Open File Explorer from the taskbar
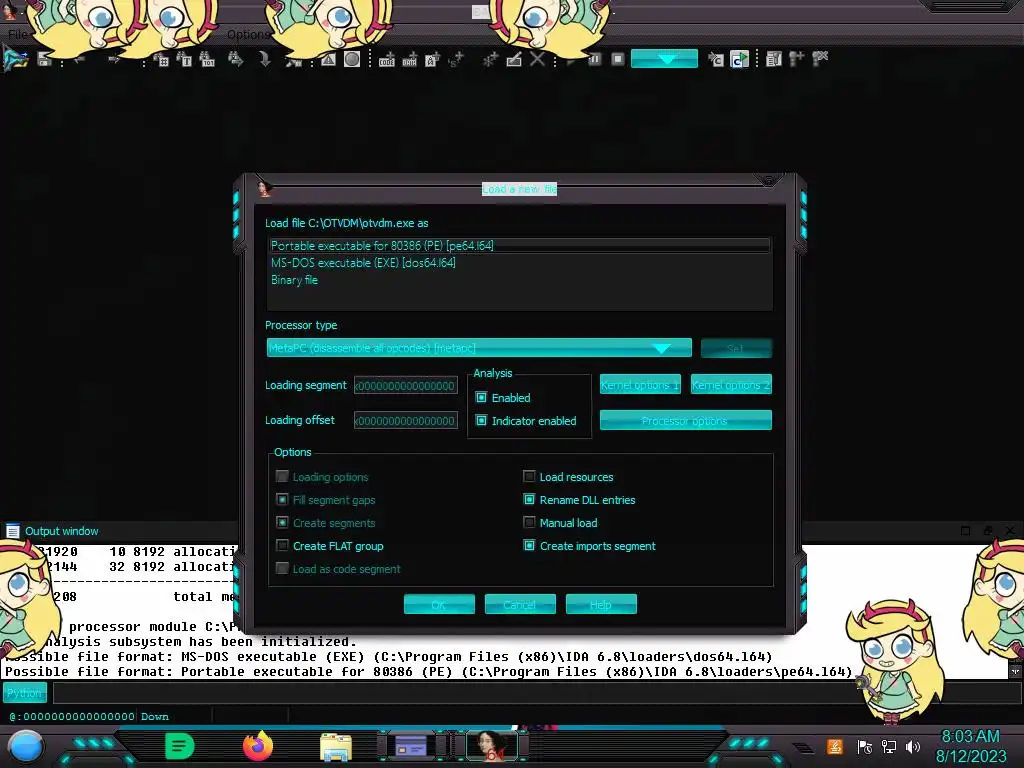 (336, 746)
